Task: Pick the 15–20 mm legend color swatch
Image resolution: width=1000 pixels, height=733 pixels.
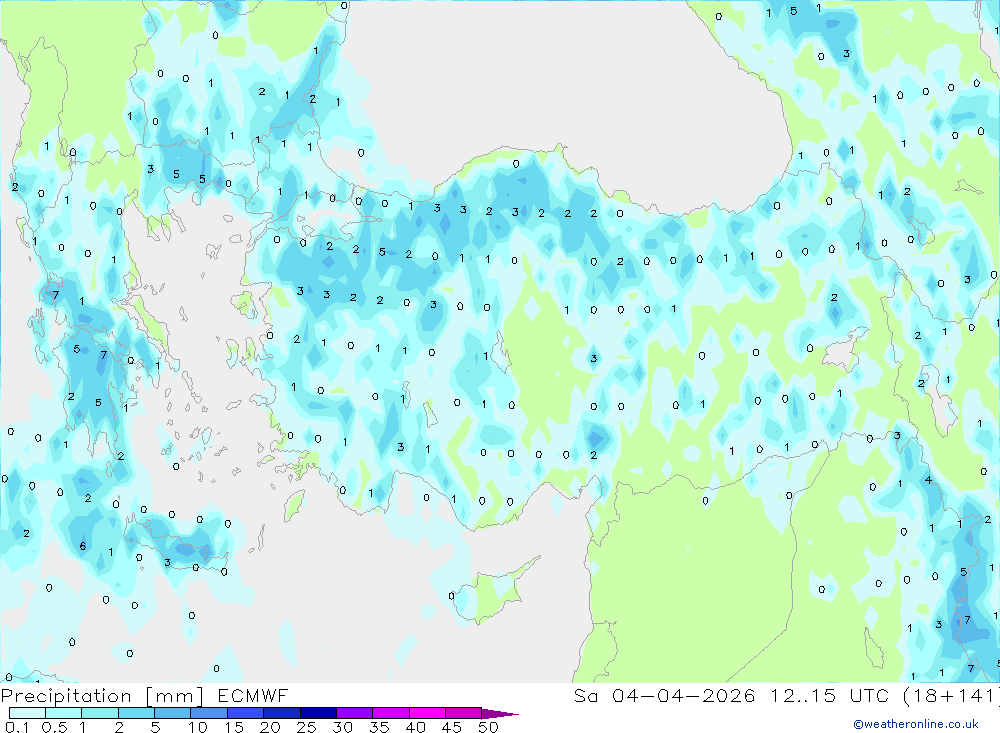Action: [246, 713]
